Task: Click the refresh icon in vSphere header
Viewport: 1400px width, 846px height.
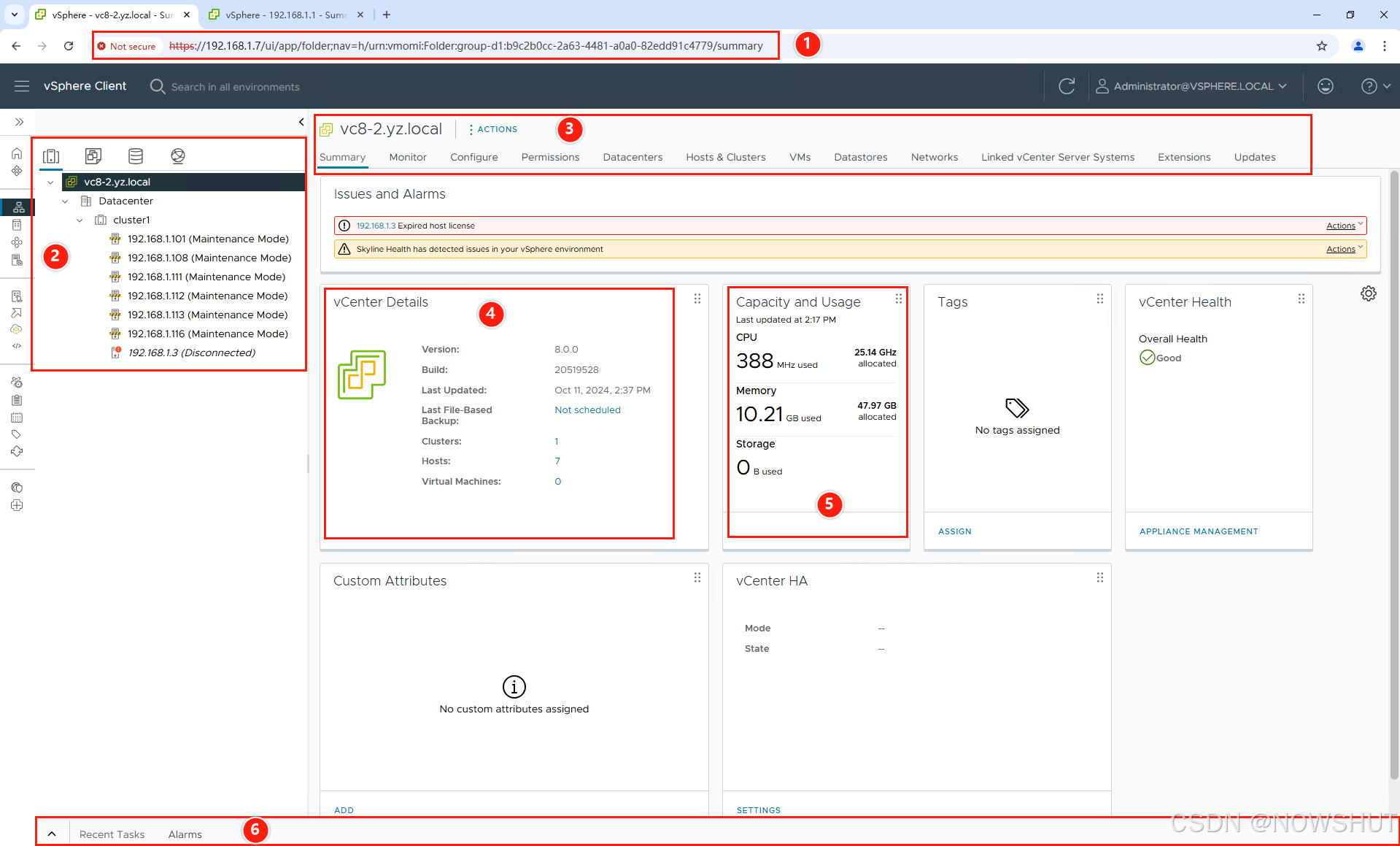Action: (1067, 86)
